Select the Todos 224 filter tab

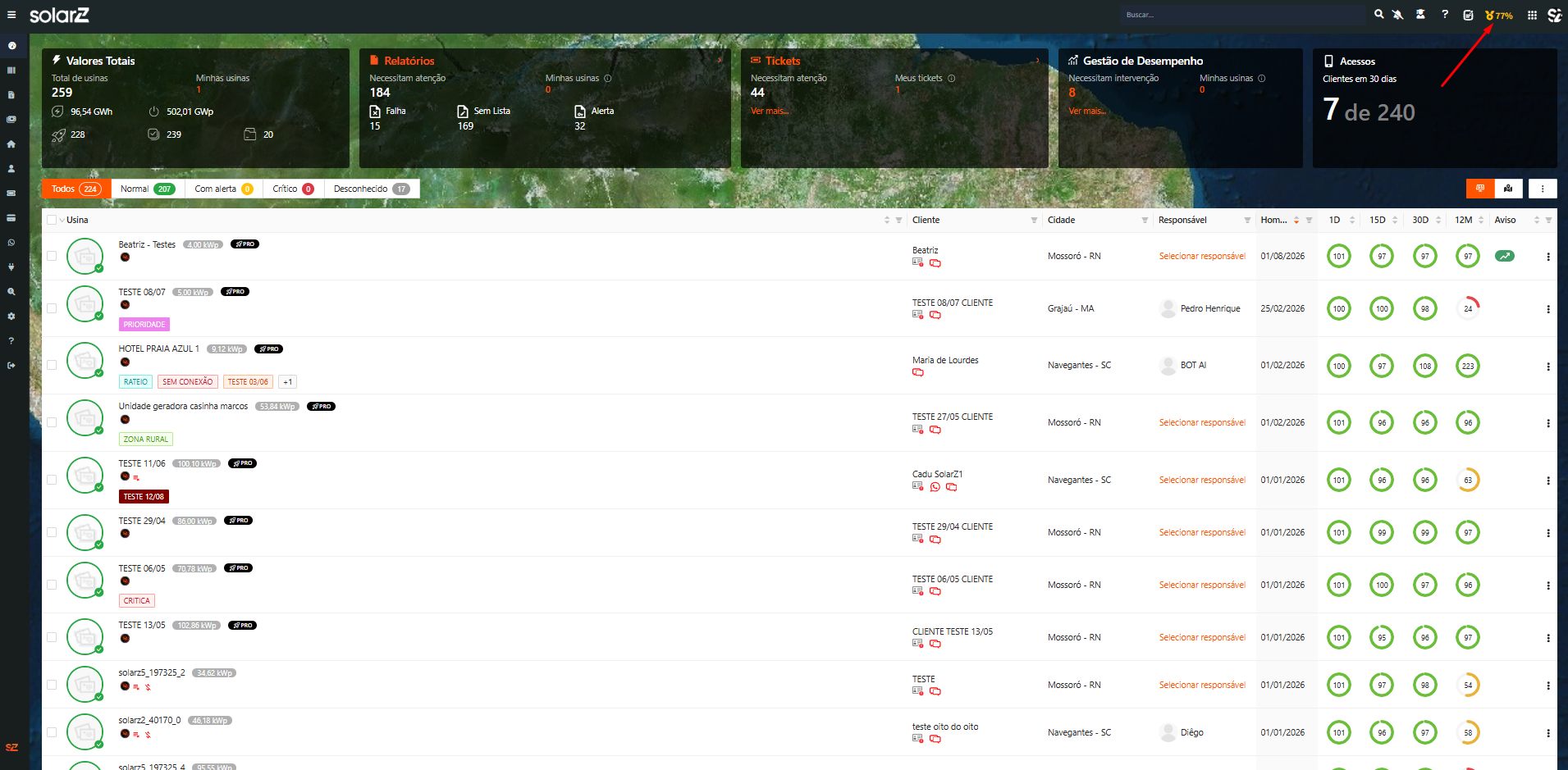(76, 189)
